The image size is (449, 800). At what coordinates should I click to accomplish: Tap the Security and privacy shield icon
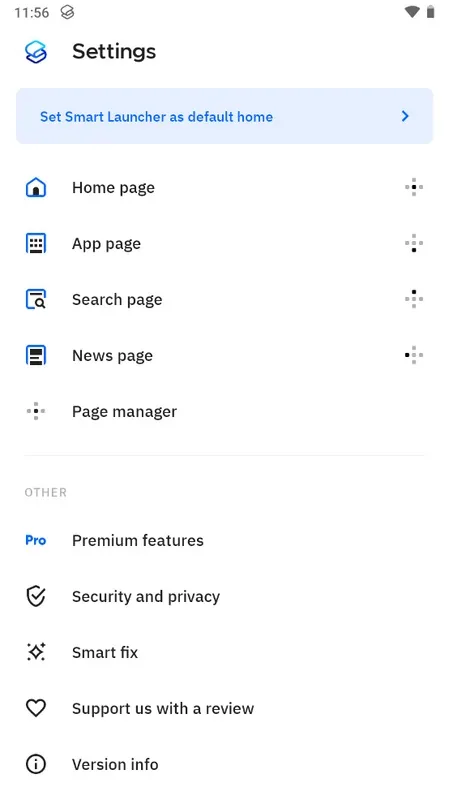(36, 596)
